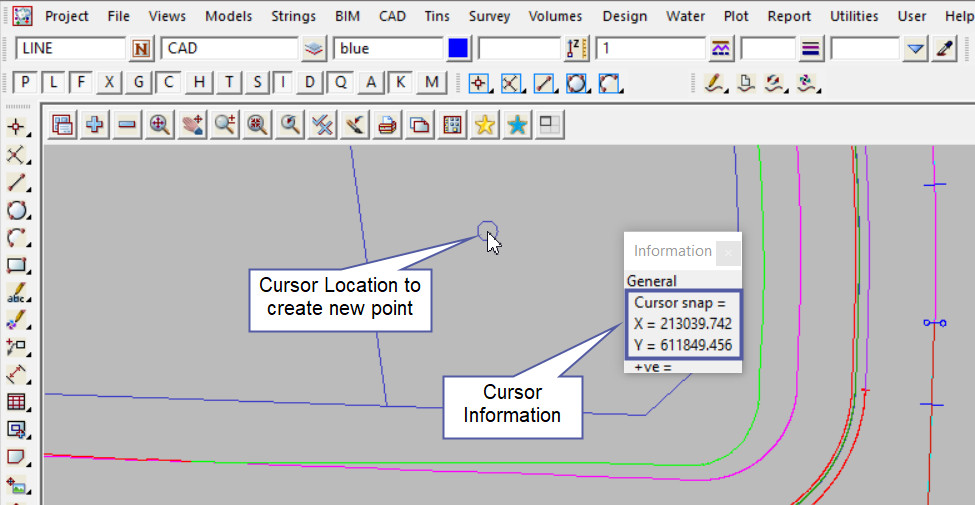Screen dimensions: 975x505
Task: Select the create line tool in left toolbar
Action: tap(17, 183)
